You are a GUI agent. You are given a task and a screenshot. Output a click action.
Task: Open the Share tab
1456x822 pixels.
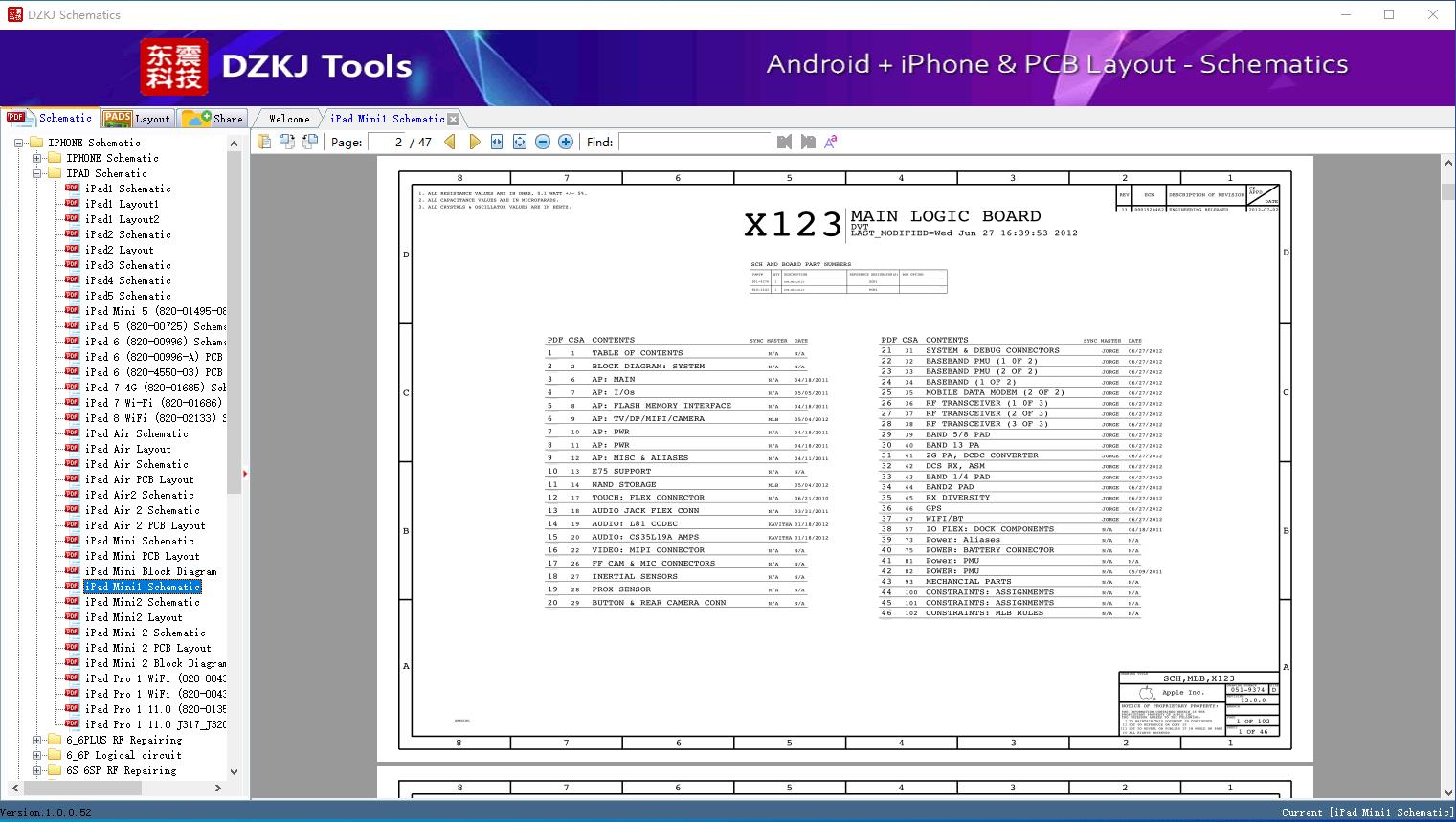click(213, 119)
